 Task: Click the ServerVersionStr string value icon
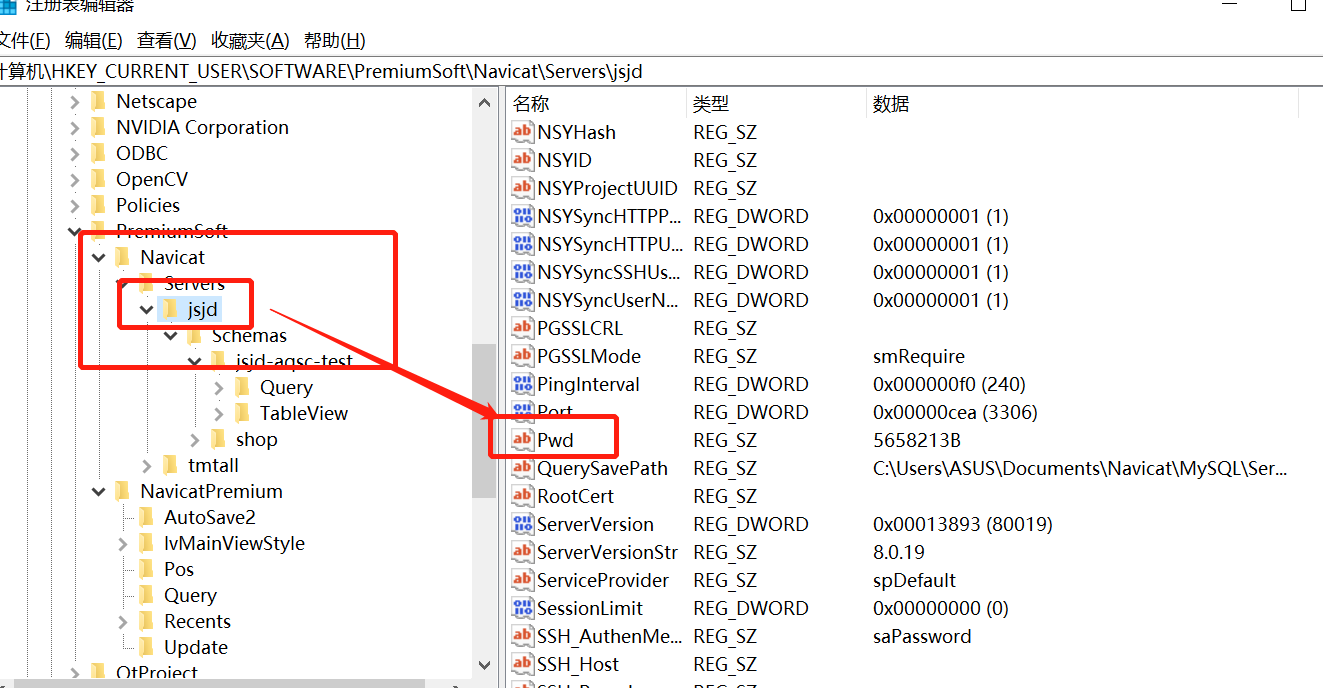point(522,552)
